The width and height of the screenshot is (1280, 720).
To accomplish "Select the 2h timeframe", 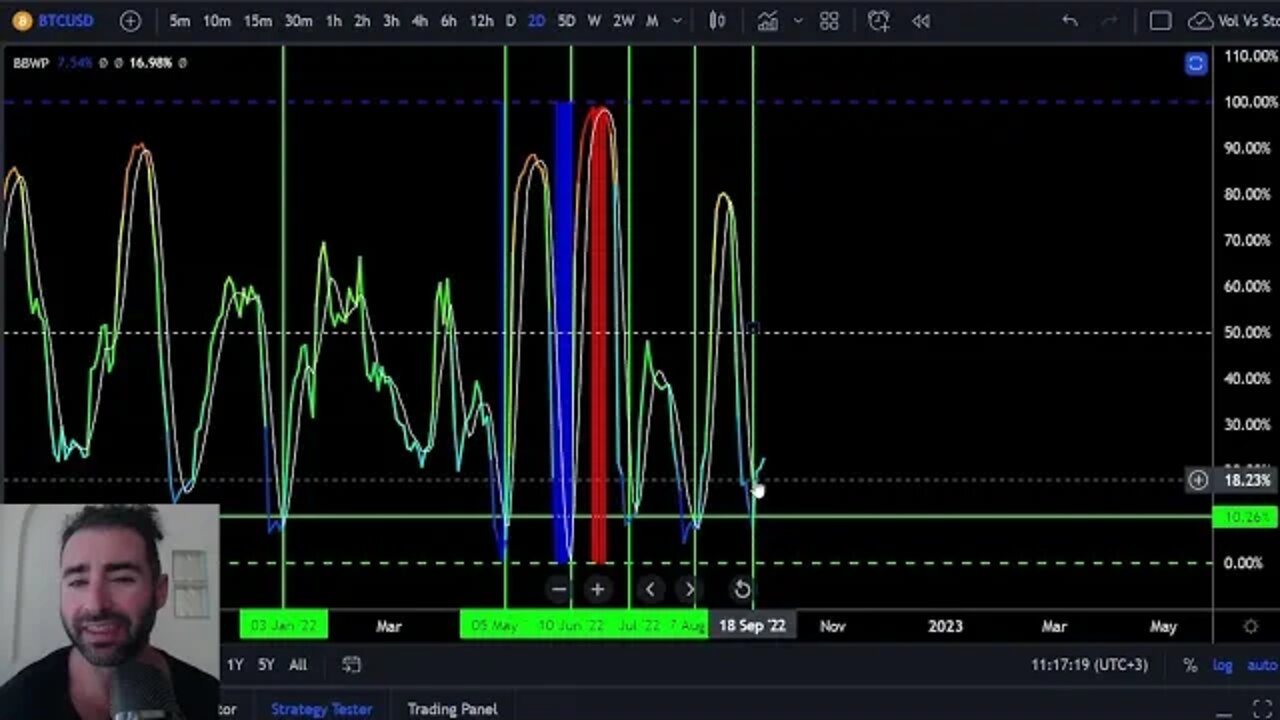I will [362, 20].
